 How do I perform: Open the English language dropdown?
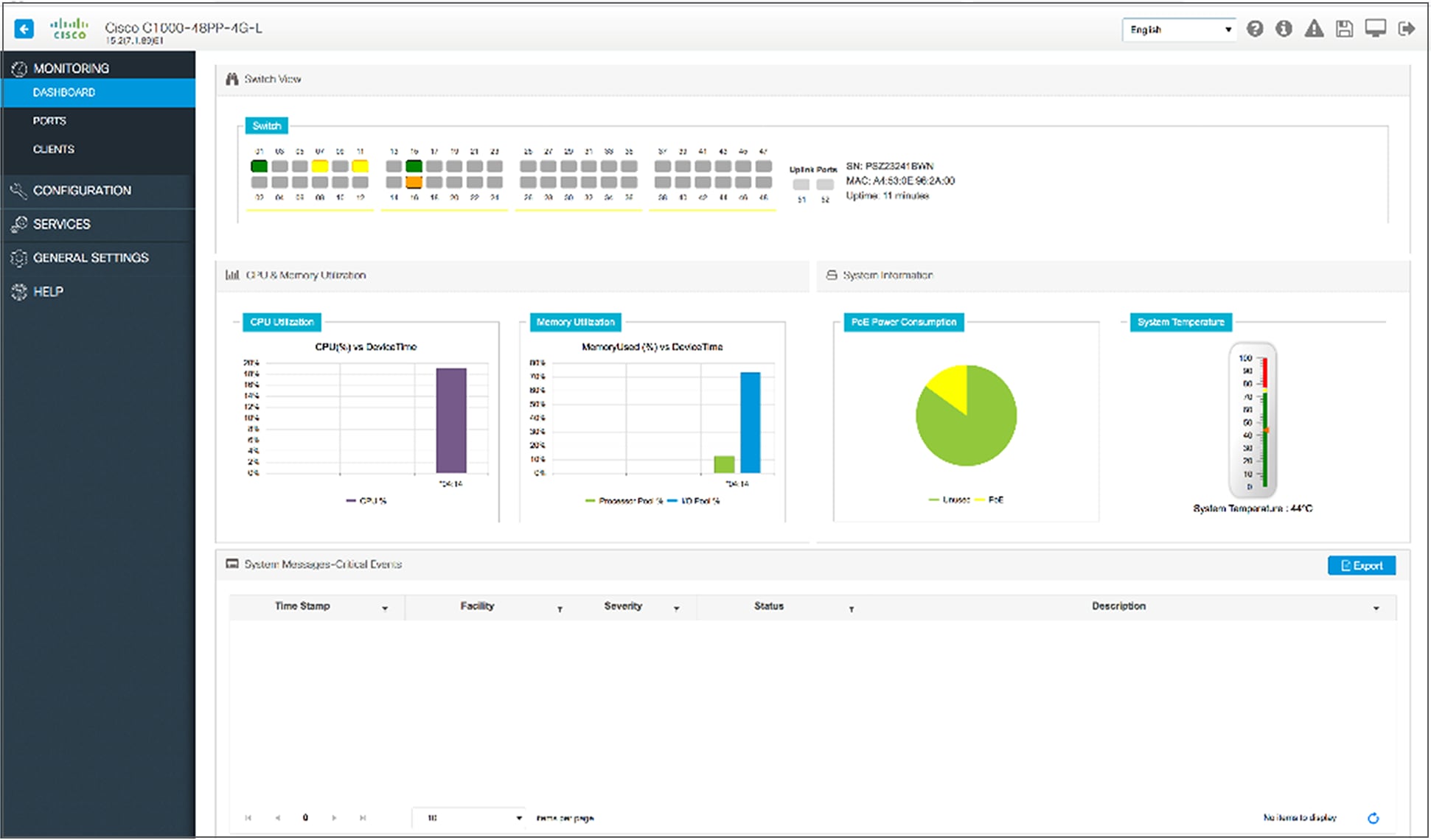pyautogui.click(x=1178, y=29)
